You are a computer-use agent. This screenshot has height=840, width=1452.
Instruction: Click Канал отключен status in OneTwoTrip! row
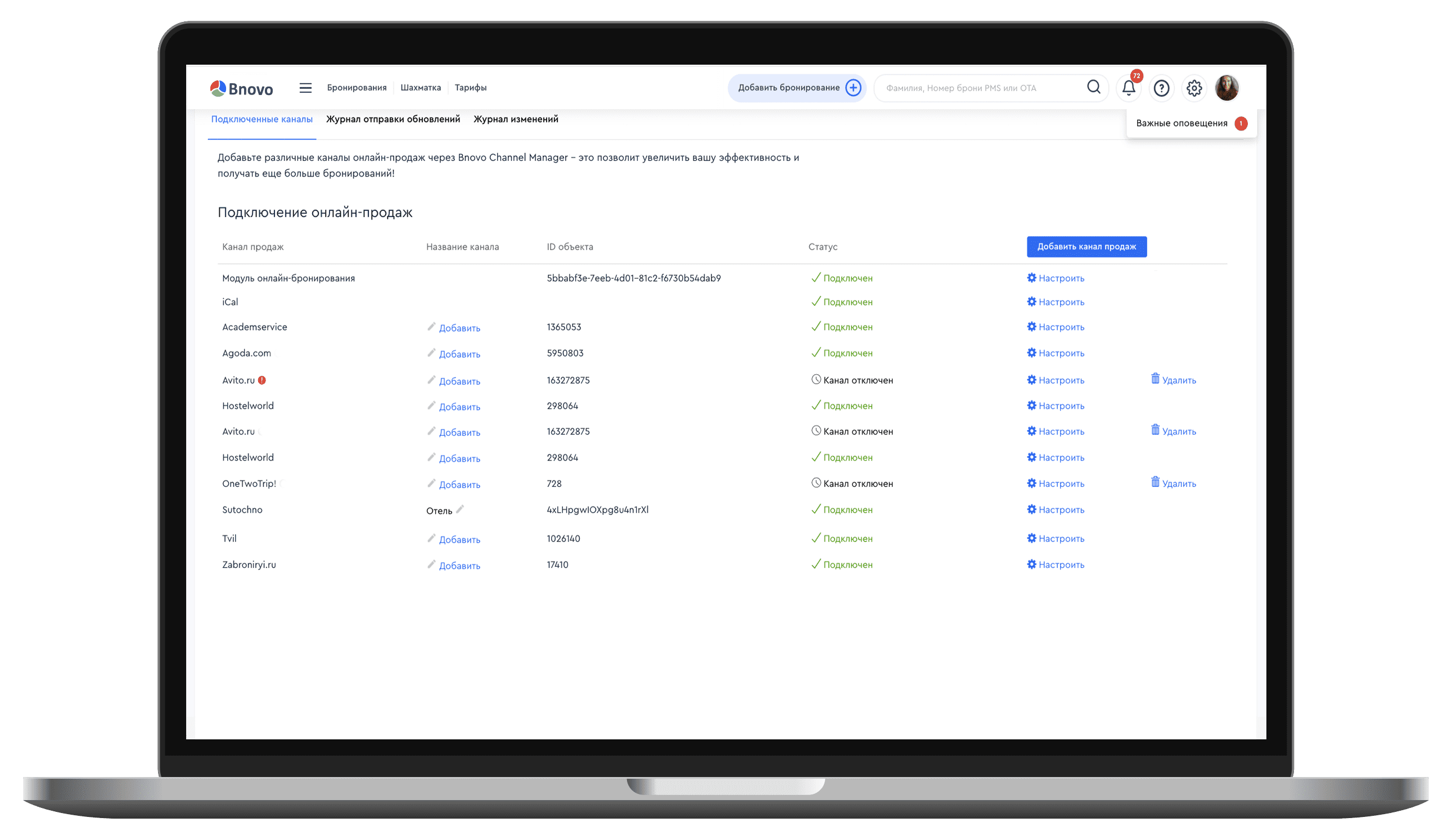(851, 484)
